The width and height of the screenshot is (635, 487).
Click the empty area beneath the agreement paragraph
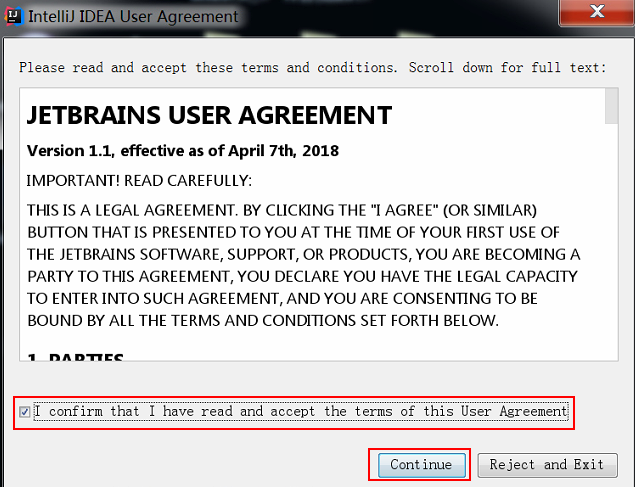point(316,339)
